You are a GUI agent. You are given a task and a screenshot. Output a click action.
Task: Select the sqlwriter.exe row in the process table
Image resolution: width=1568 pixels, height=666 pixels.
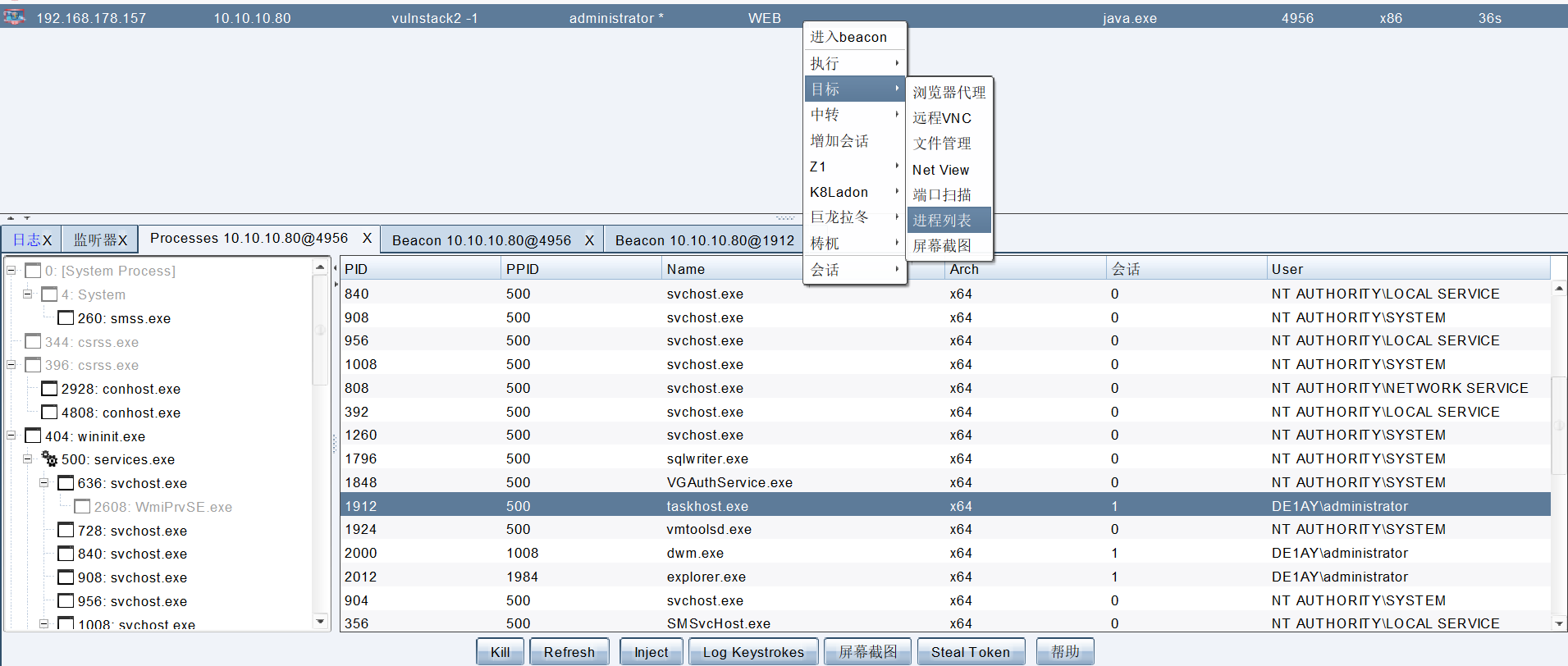[x=945, y=458]
